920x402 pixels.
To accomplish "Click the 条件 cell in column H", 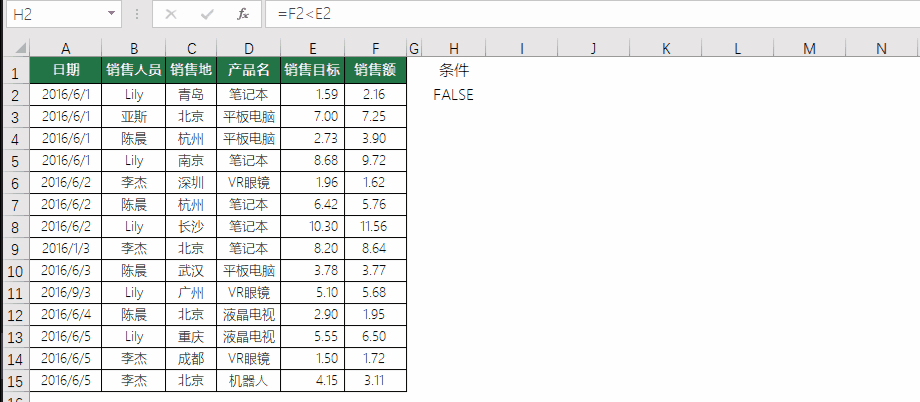I will (454, 70).
